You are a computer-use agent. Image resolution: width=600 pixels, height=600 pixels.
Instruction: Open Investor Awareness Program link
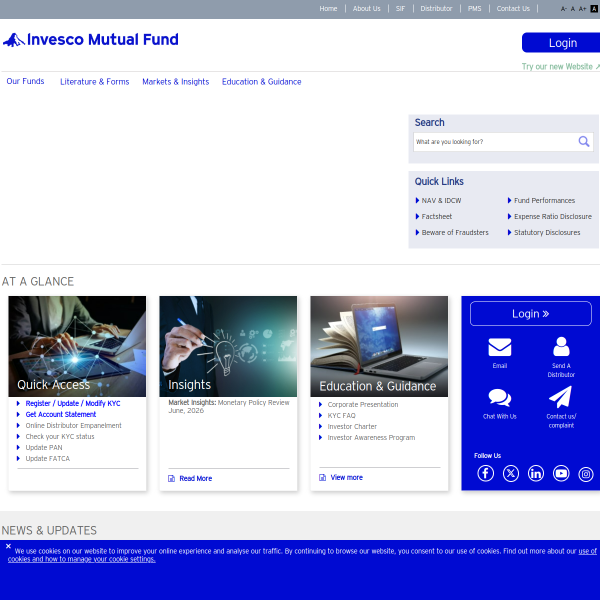pos(371,438)
